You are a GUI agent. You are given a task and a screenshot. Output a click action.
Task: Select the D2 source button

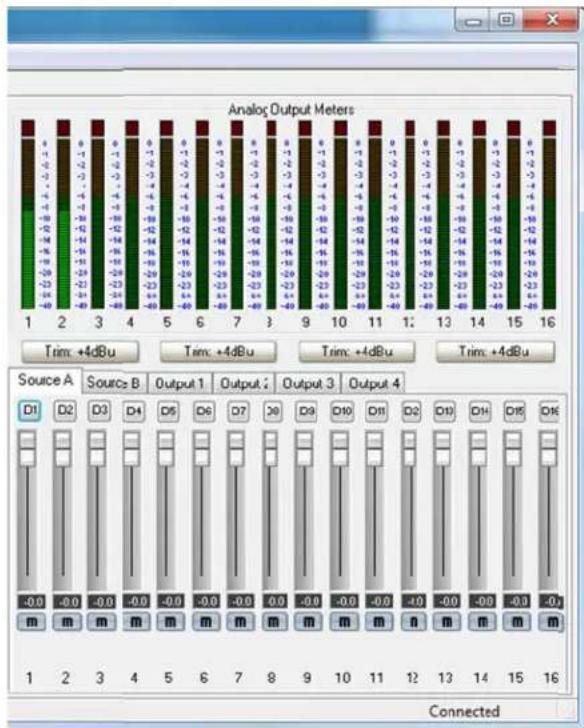click(x=65, y=410)
